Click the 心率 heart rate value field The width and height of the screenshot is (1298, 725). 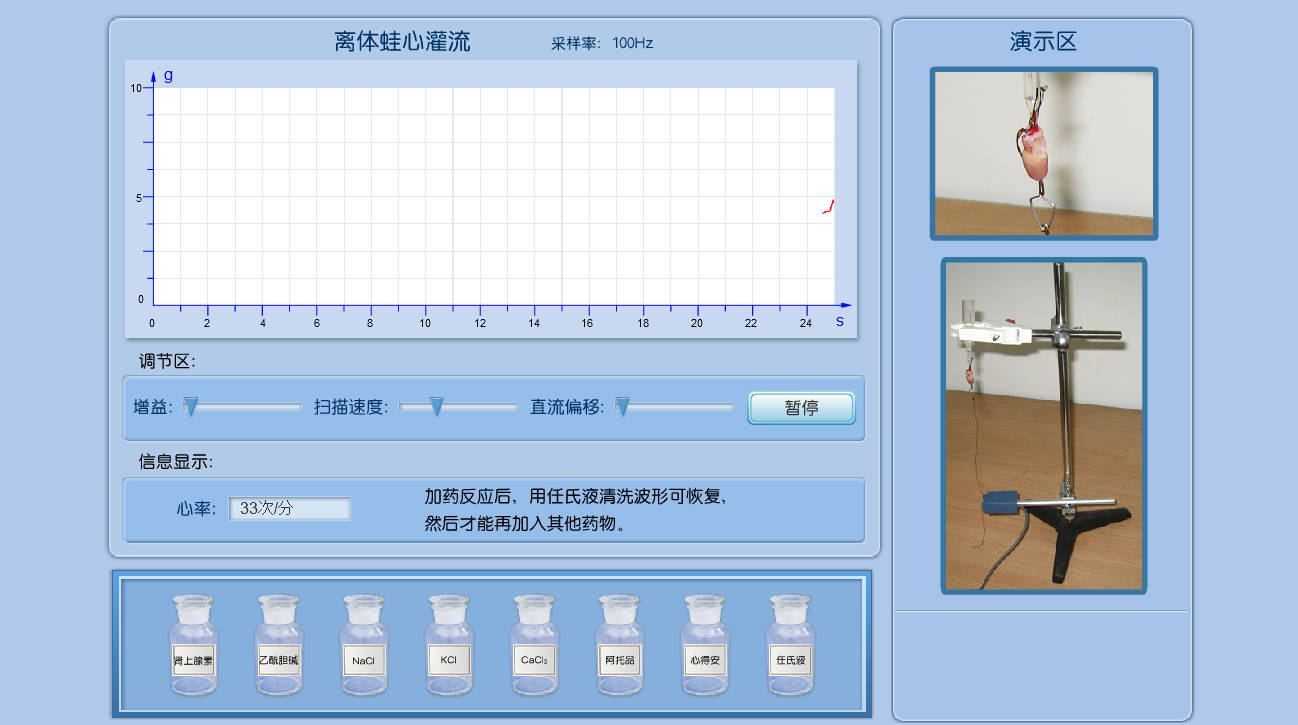pyautogui.click(x=289, y=508)
